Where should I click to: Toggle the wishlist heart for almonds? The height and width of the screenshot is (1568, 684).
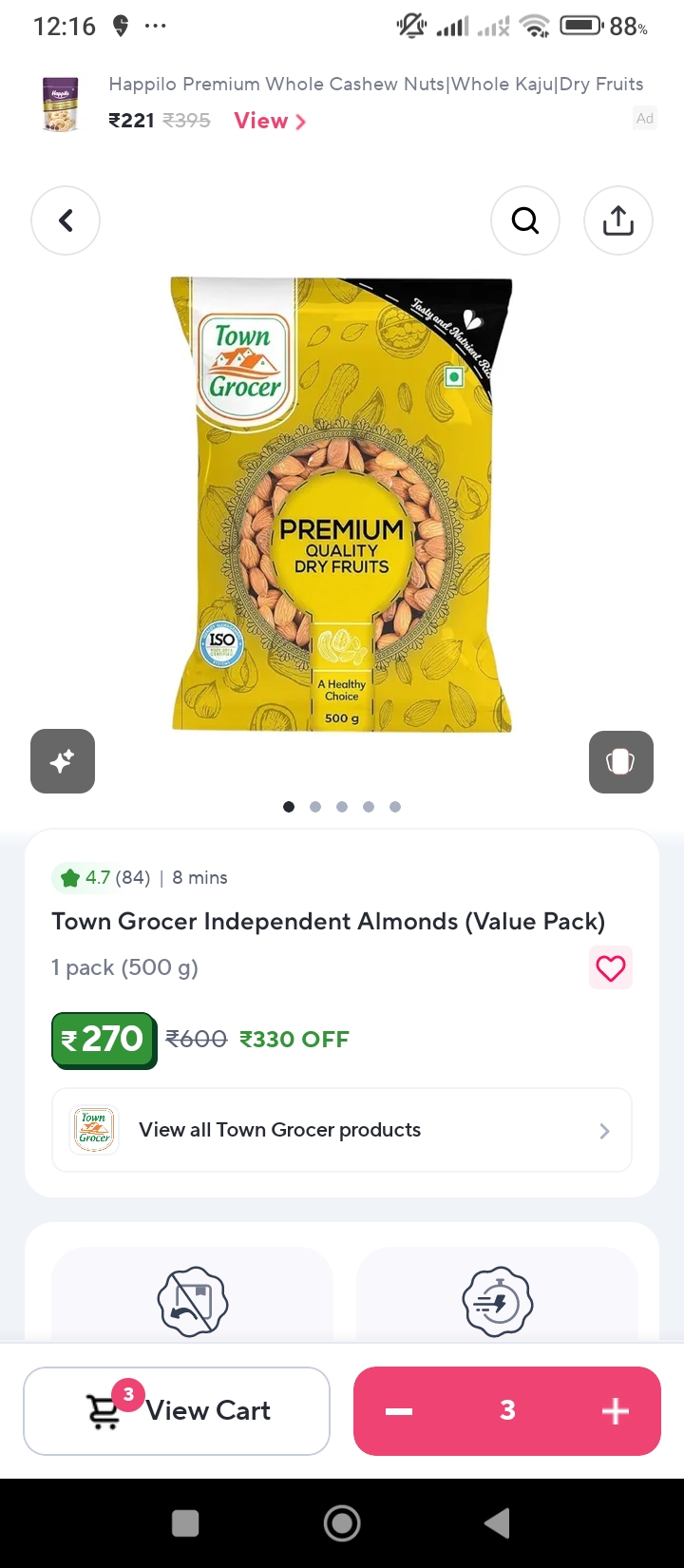pyautogui.click(x=611, y=968)
